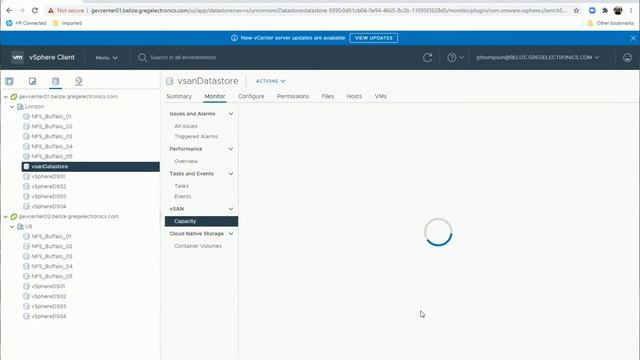The image size is (640, 360).
Task: Open the Networking inventory view icon
Action: pyautogui.click(x=79, y=81)
